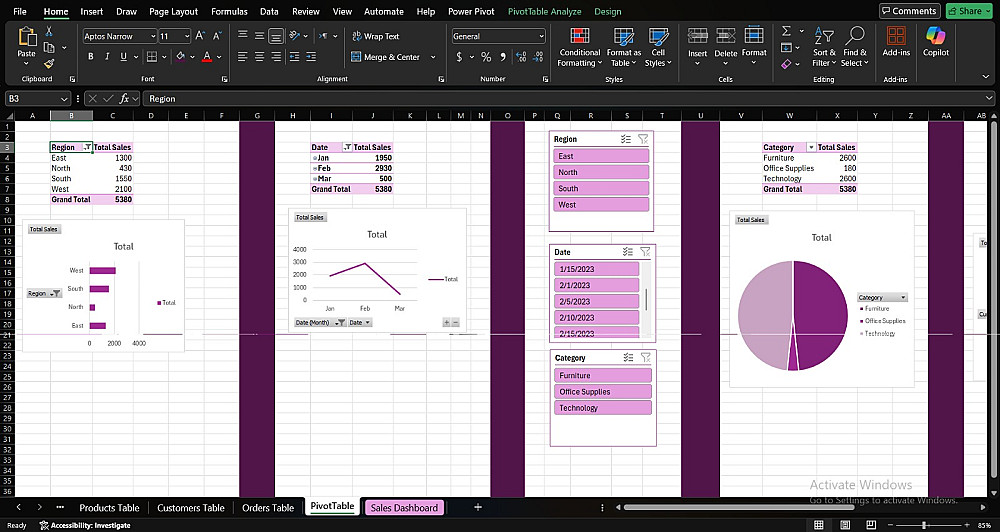This screenshot has height=532, width=1000.
Task: Open Conditional Formatting in the Styles group
Action: tap(580, 45)
